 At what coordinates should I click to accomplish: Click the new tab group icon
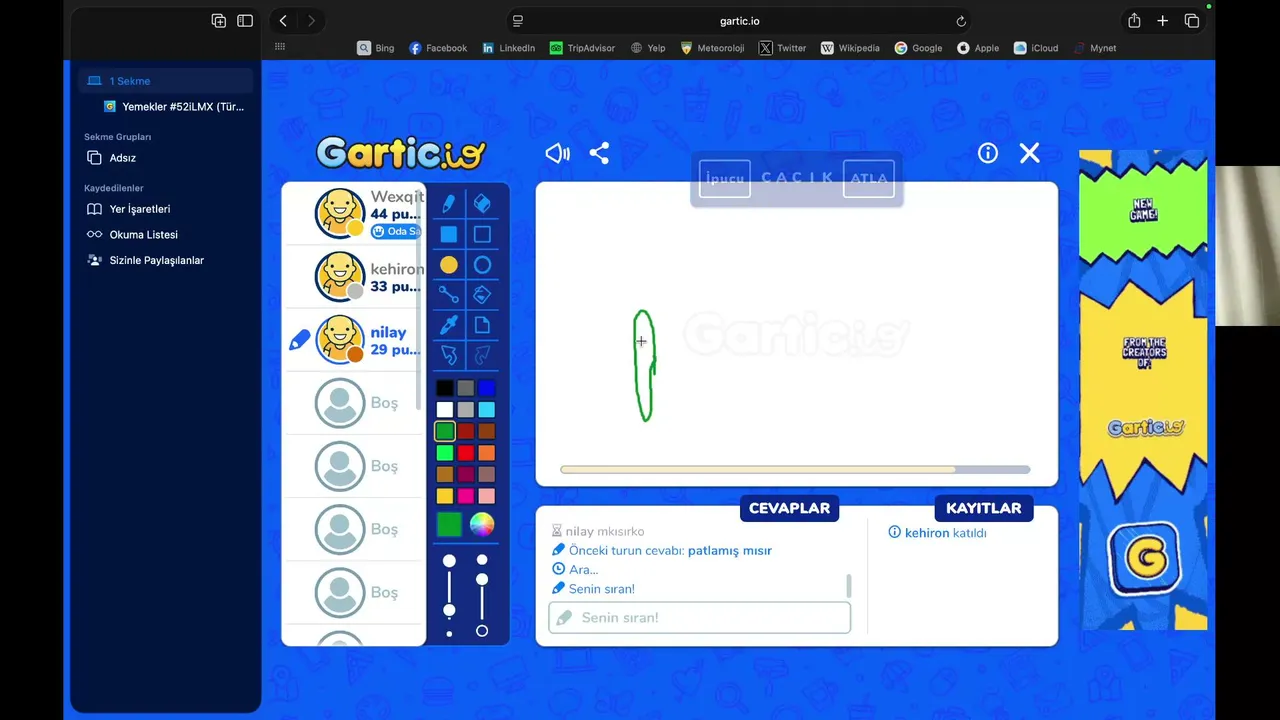[219, 21]
